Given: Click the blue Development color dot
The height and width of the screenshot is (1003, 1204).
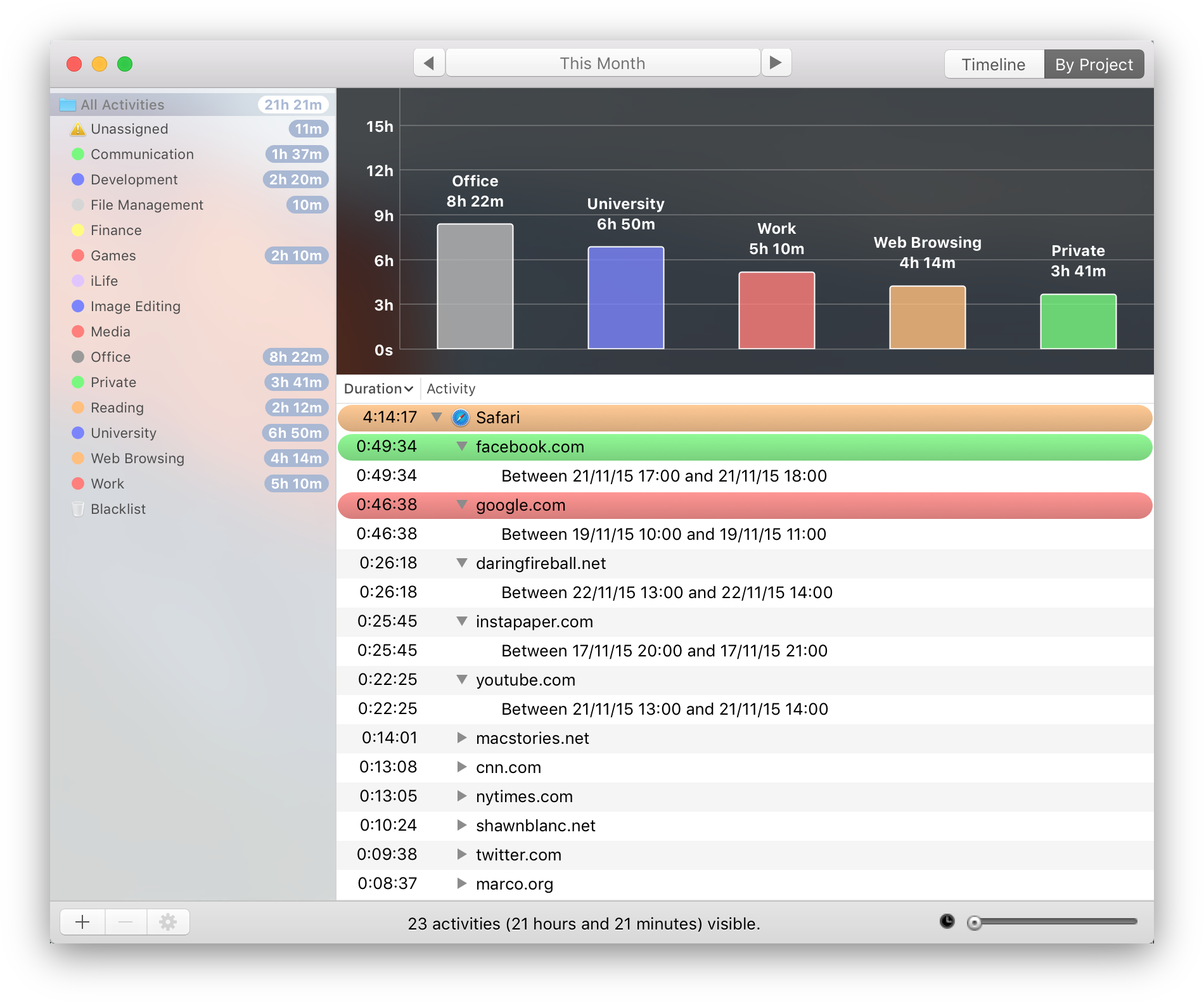Looking at the screenshot, I should click(x=78, y=179).
